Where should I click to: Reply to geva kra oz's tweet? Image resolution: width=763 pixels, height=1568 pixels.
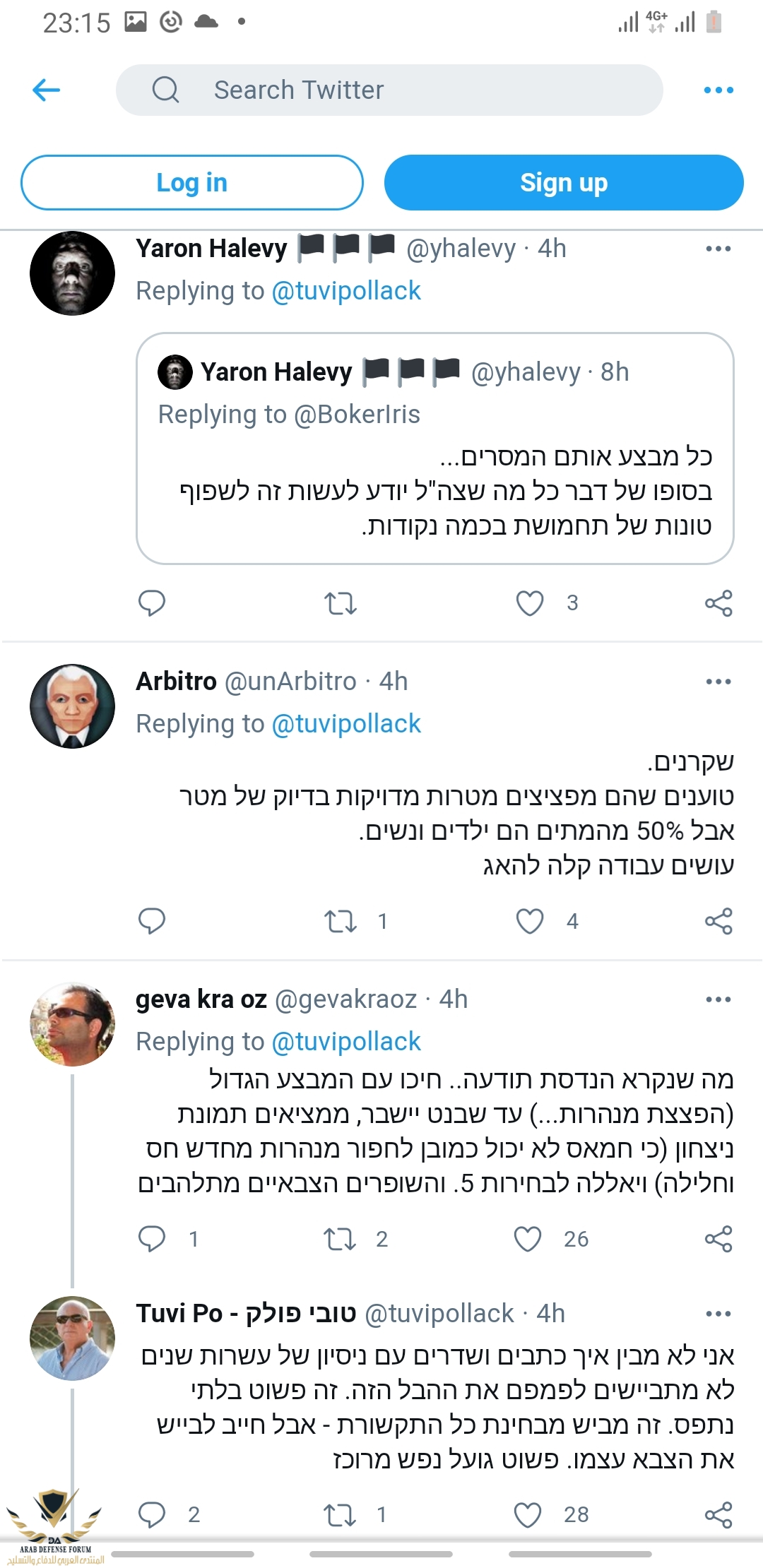point(152,1239)
